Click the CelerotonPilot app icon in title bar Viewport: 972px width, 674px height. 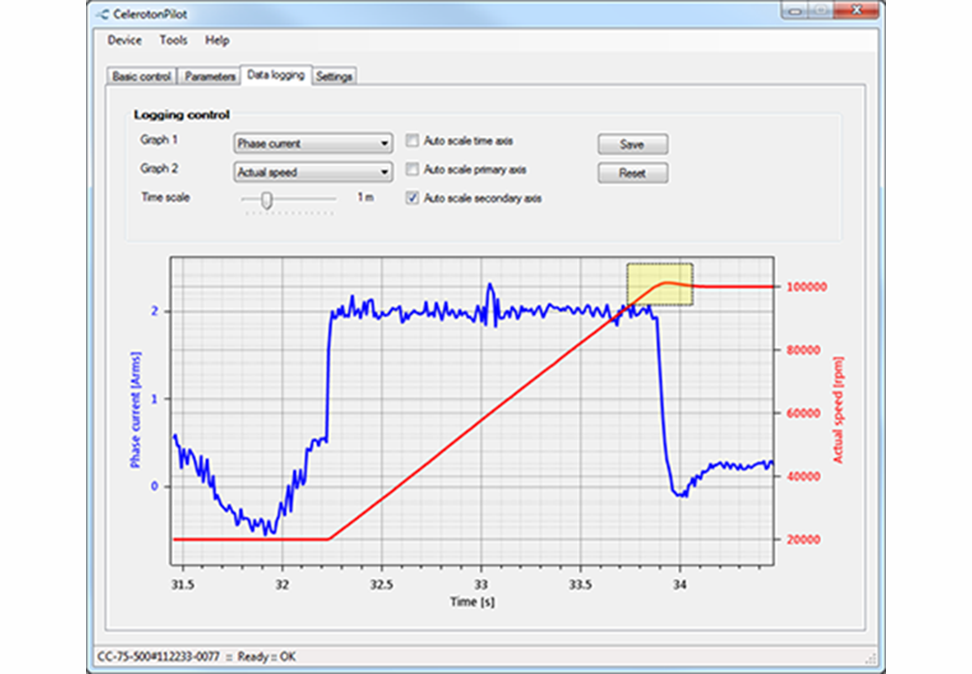[107, 14]
